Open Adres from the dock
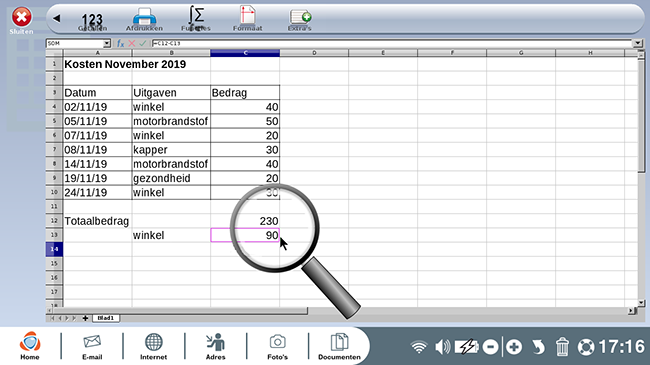 coord(216,347)
